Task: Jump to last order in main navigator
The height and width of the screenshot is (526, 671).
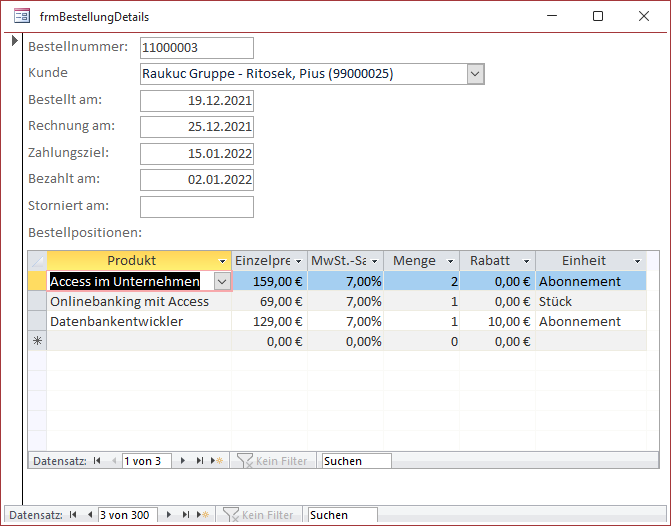Action: point(183,515)
